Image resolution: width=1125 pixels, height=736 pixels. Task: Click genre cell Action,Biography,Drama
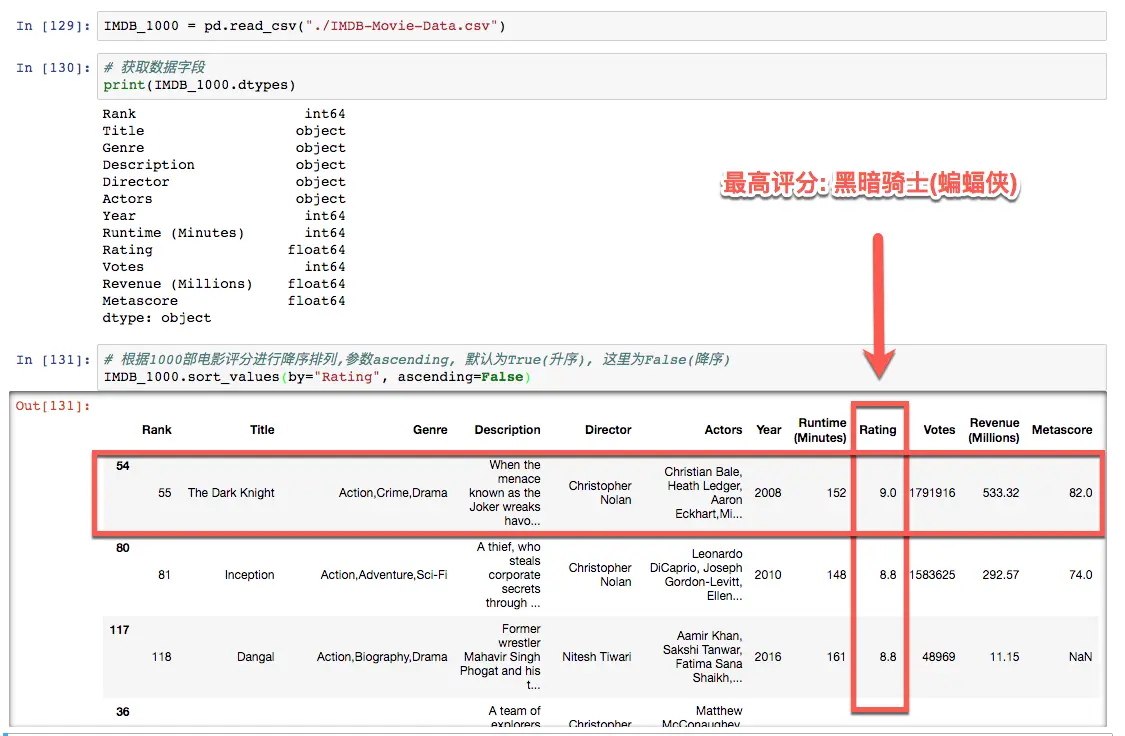382,656
